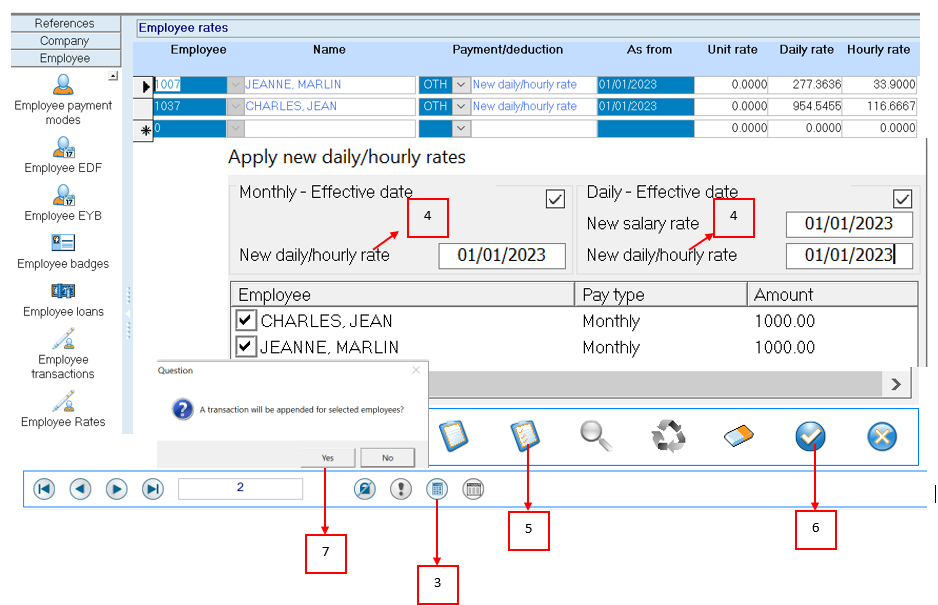This screenshot has height=605, width=938.
Task: Click right arrow of horizontal scrollbar
Action: 896,384
